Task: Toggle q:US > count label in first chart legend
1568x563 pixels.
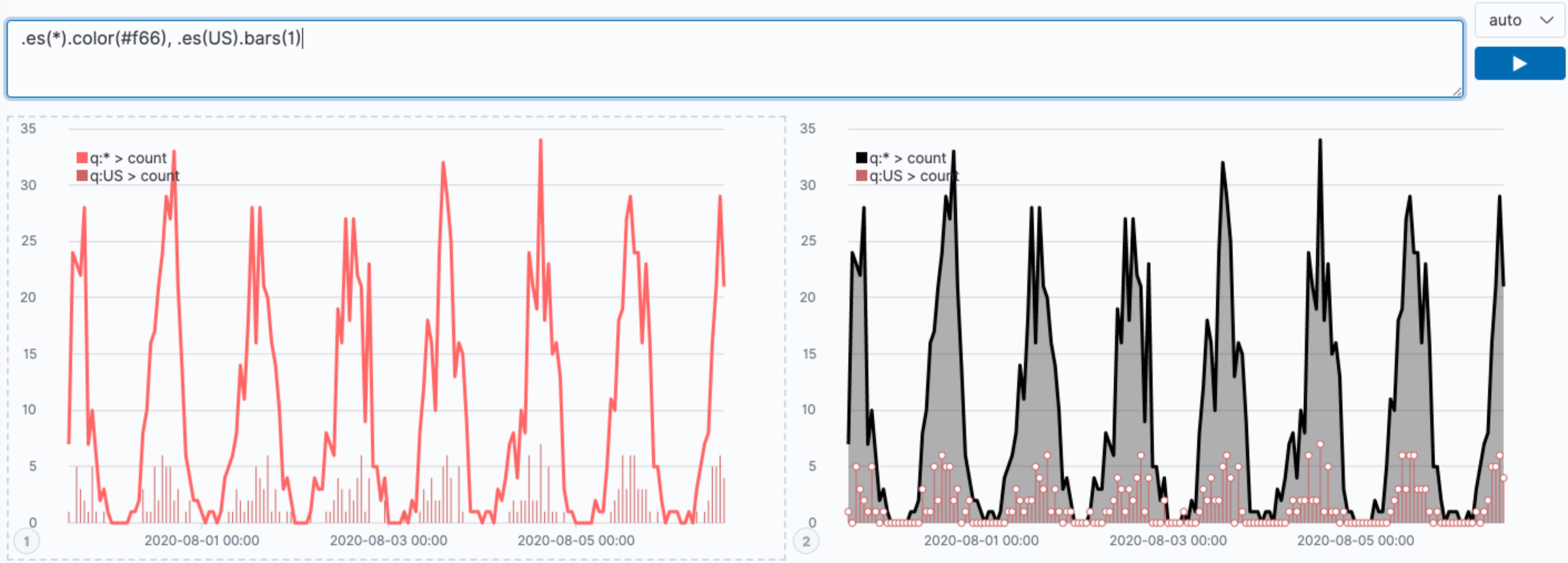Action: tap(135, 176)
